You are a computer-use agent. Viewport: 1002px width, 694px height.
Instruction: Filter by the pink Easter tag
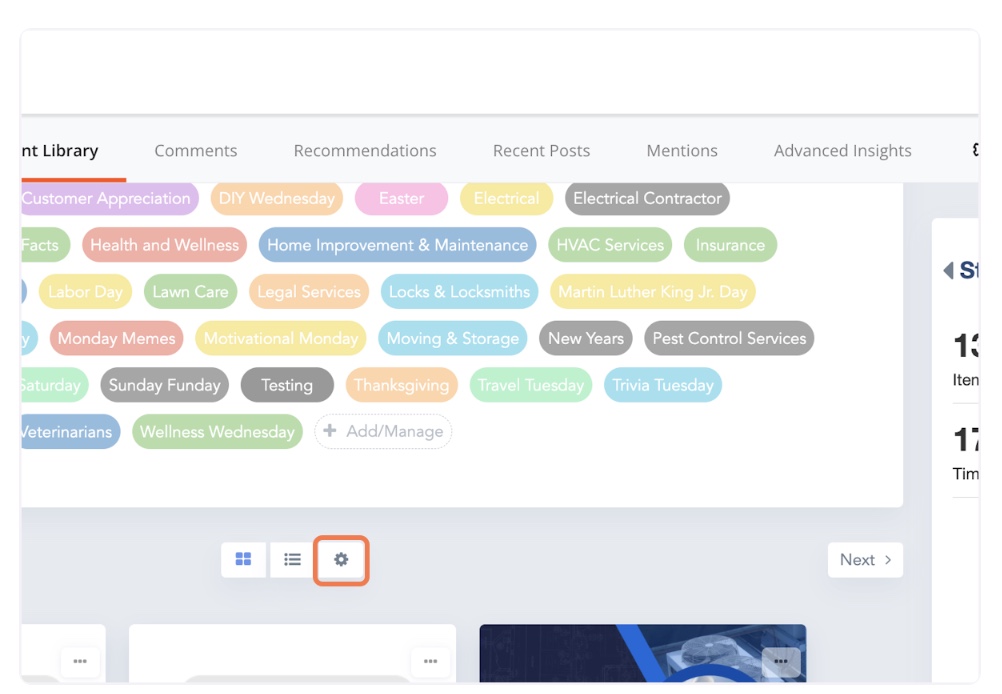[x=401, y=198]
